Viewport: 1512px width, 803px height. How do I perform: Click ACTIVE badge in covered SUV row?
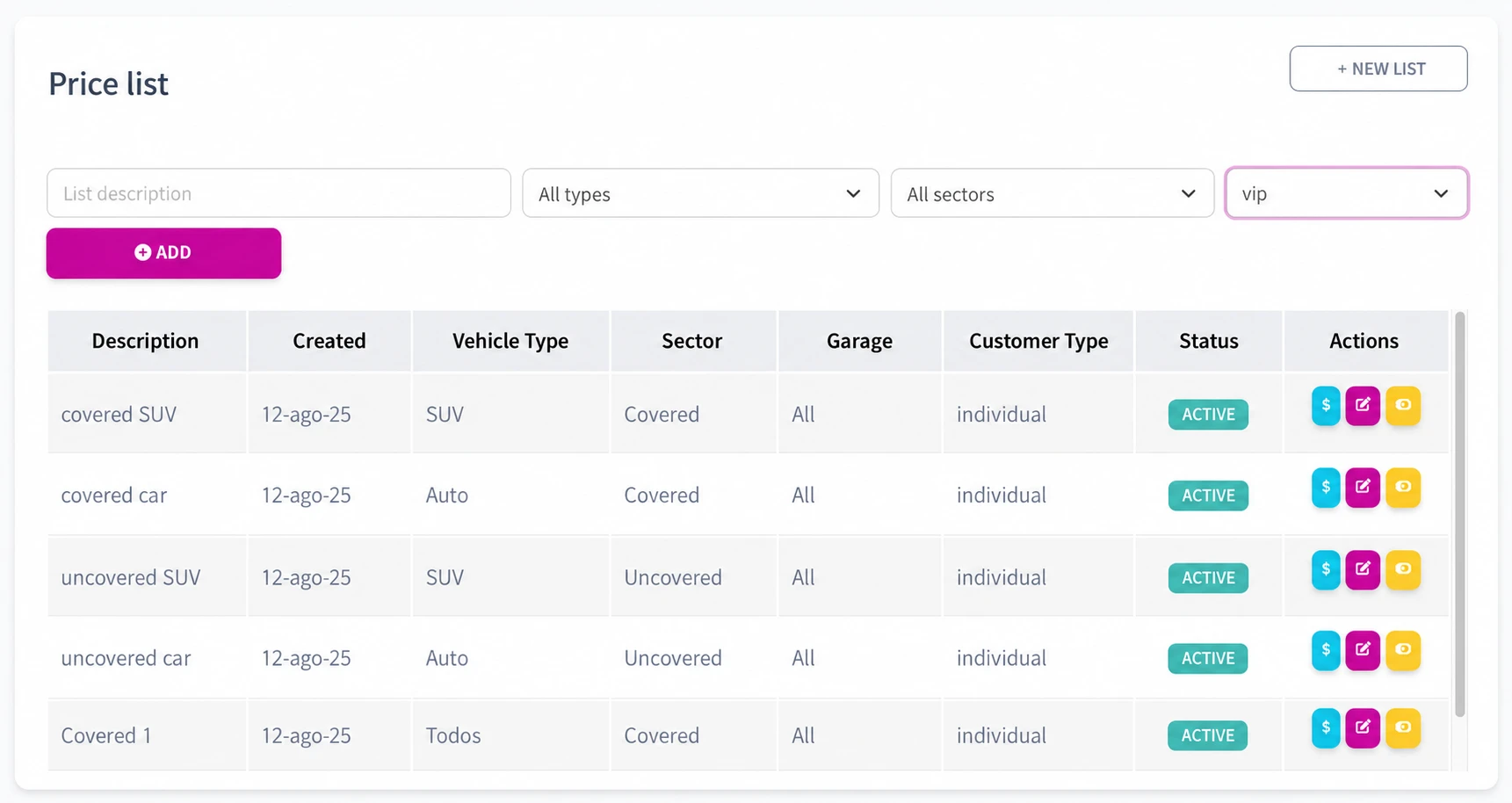click(1208, 415)
